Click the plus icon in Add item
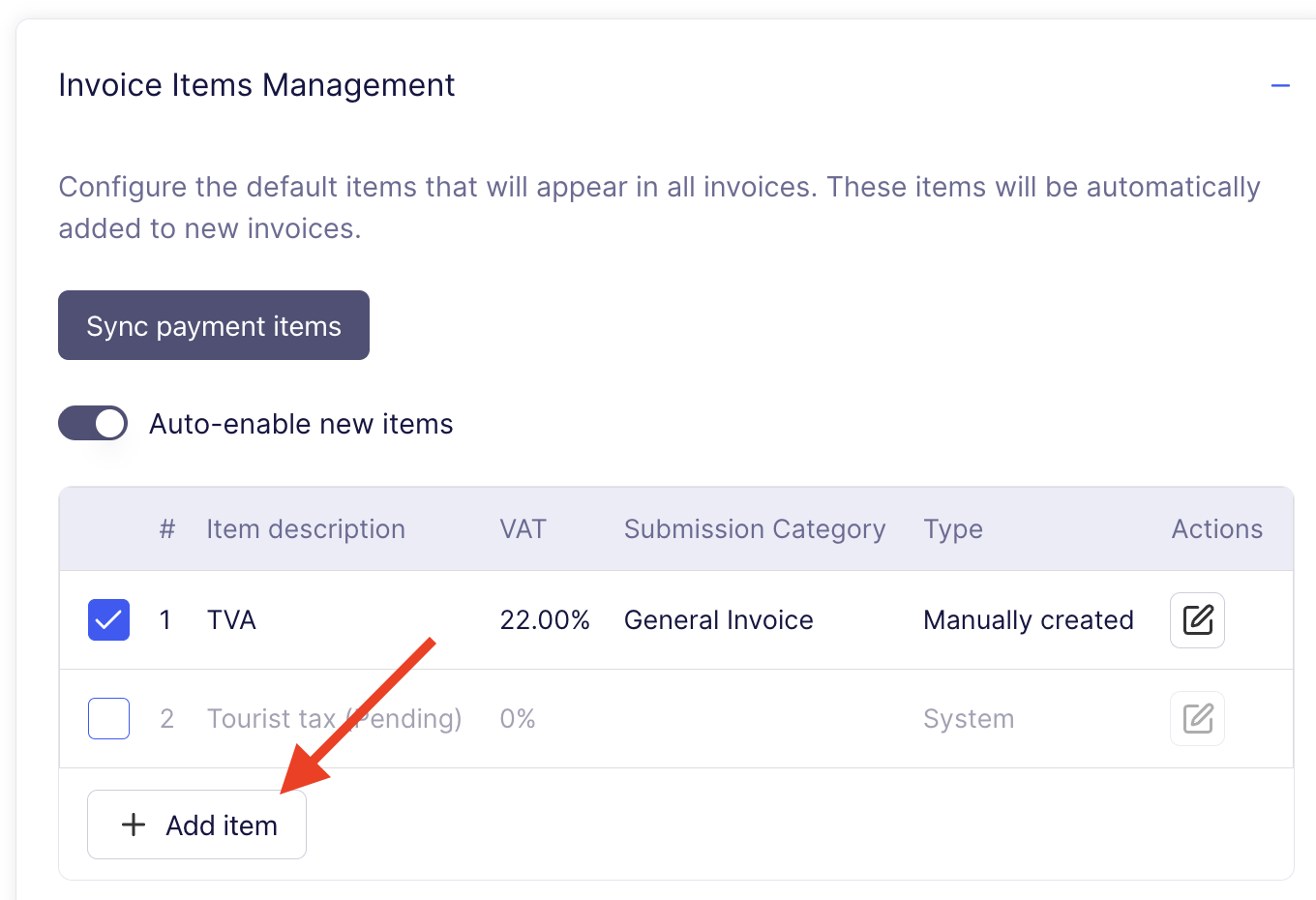The image size is (1316, 900). click(134, 825)
